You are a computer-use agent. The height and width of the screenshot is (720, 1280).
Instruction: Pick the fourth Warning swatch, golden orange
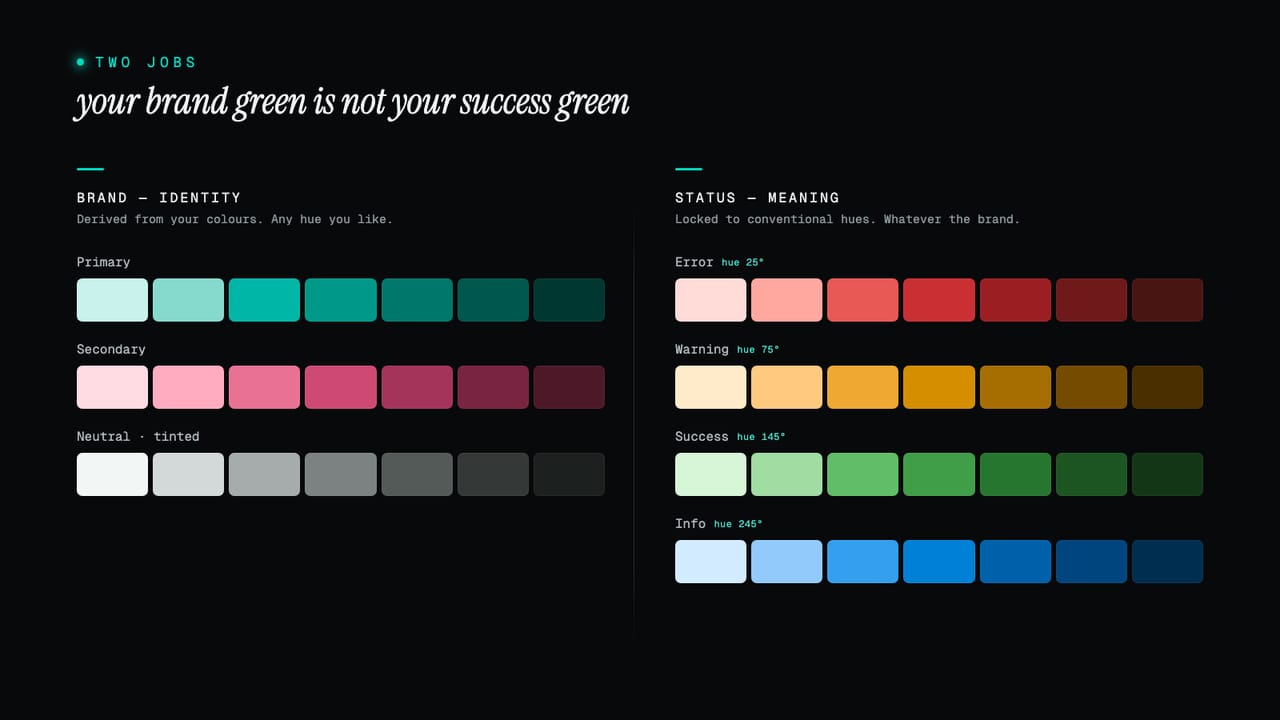939,387
